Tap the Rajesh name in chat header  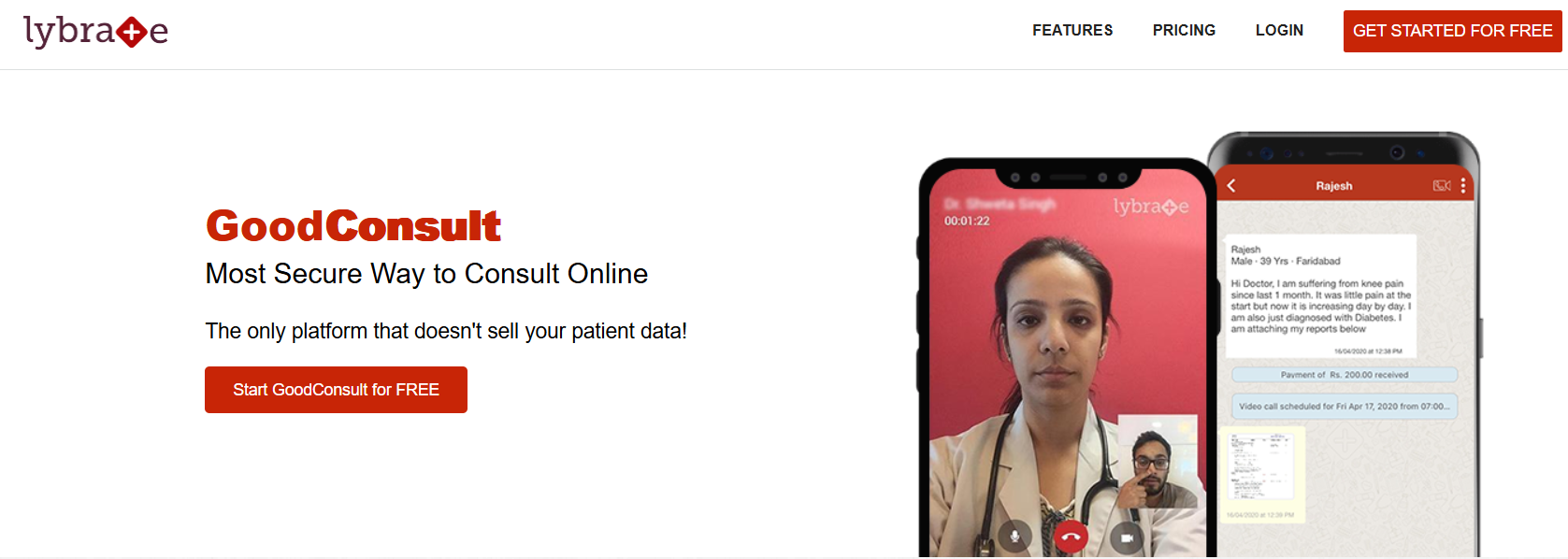point(1334,186)
